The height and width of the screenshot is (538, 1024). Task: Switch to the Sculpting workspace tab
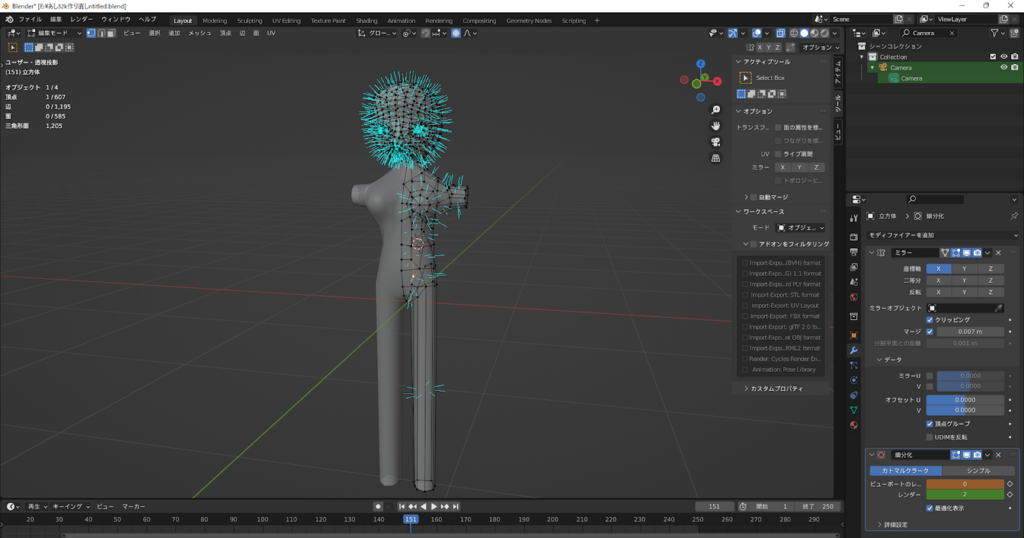[x=249, y=20]
